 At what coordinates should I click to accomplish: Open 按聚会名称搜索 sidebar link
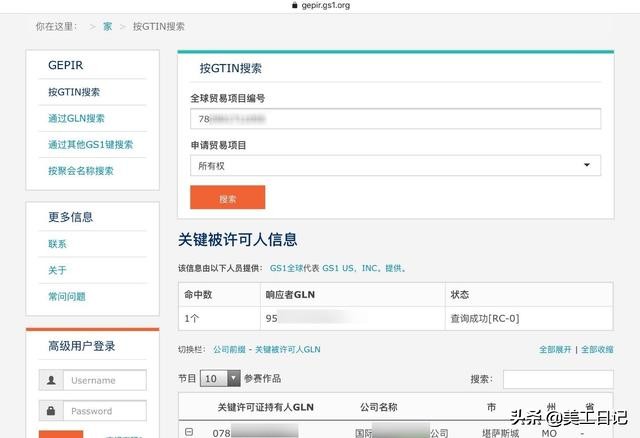click(81, 171)
